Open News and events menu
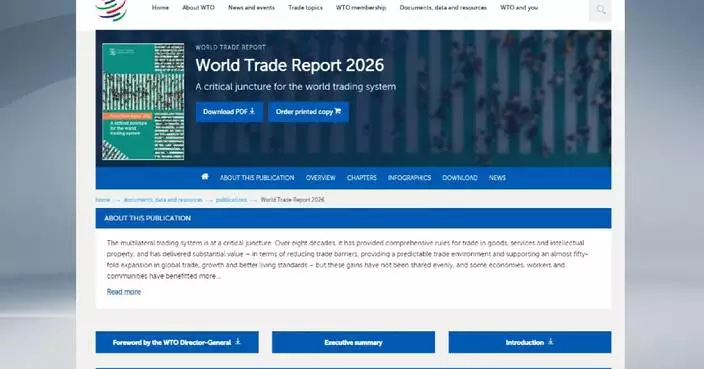The image size is (704, 369). pyautogui.click(x=251, y=8)
